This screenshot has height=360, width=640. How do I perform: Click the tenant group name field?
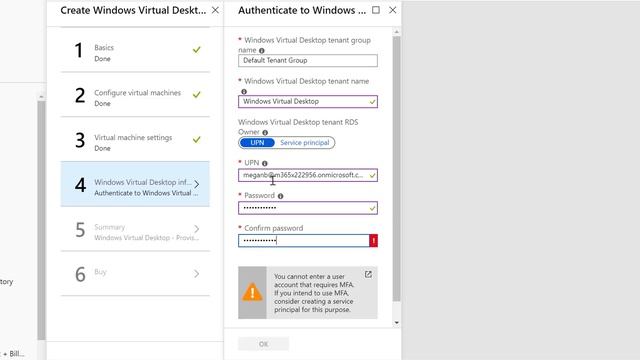tap(308, 60)
